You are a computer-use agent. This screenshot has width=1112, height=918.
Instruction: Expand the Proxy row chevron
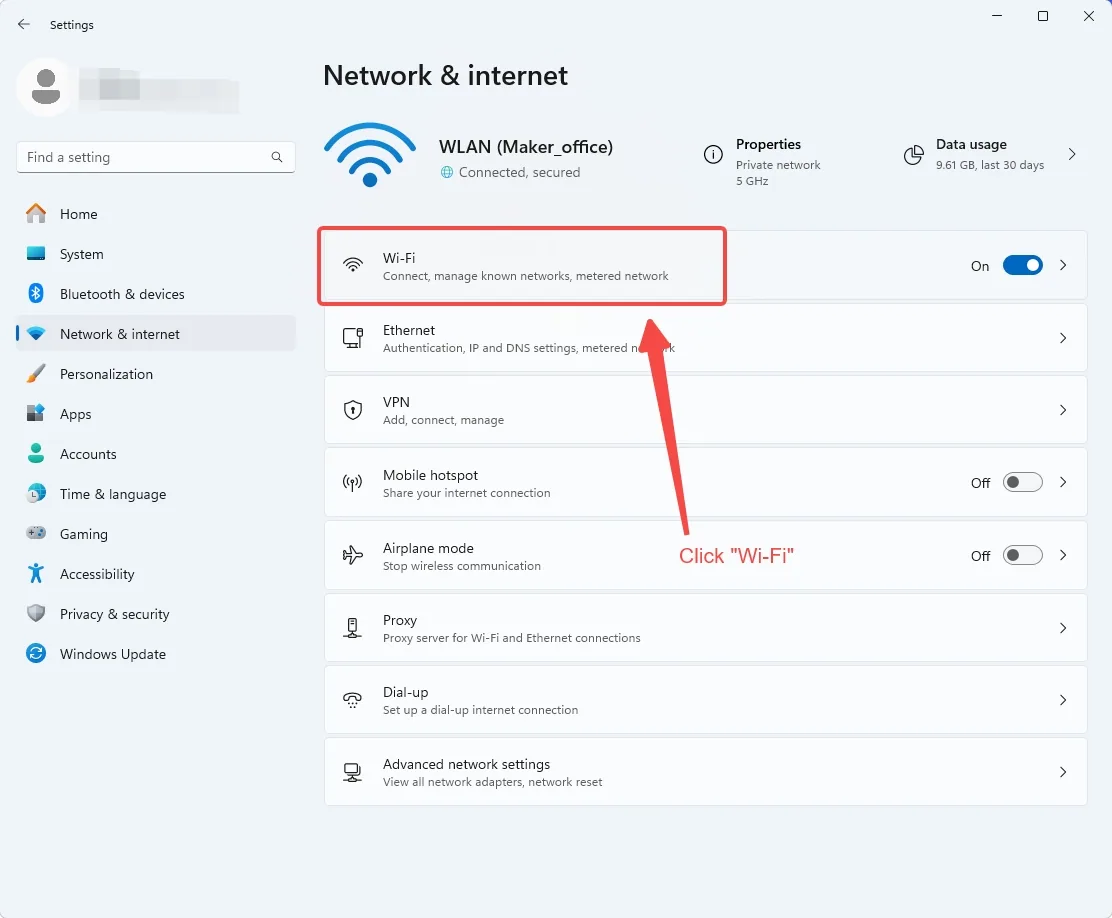pyautogui.click(x=1062, y=628)
